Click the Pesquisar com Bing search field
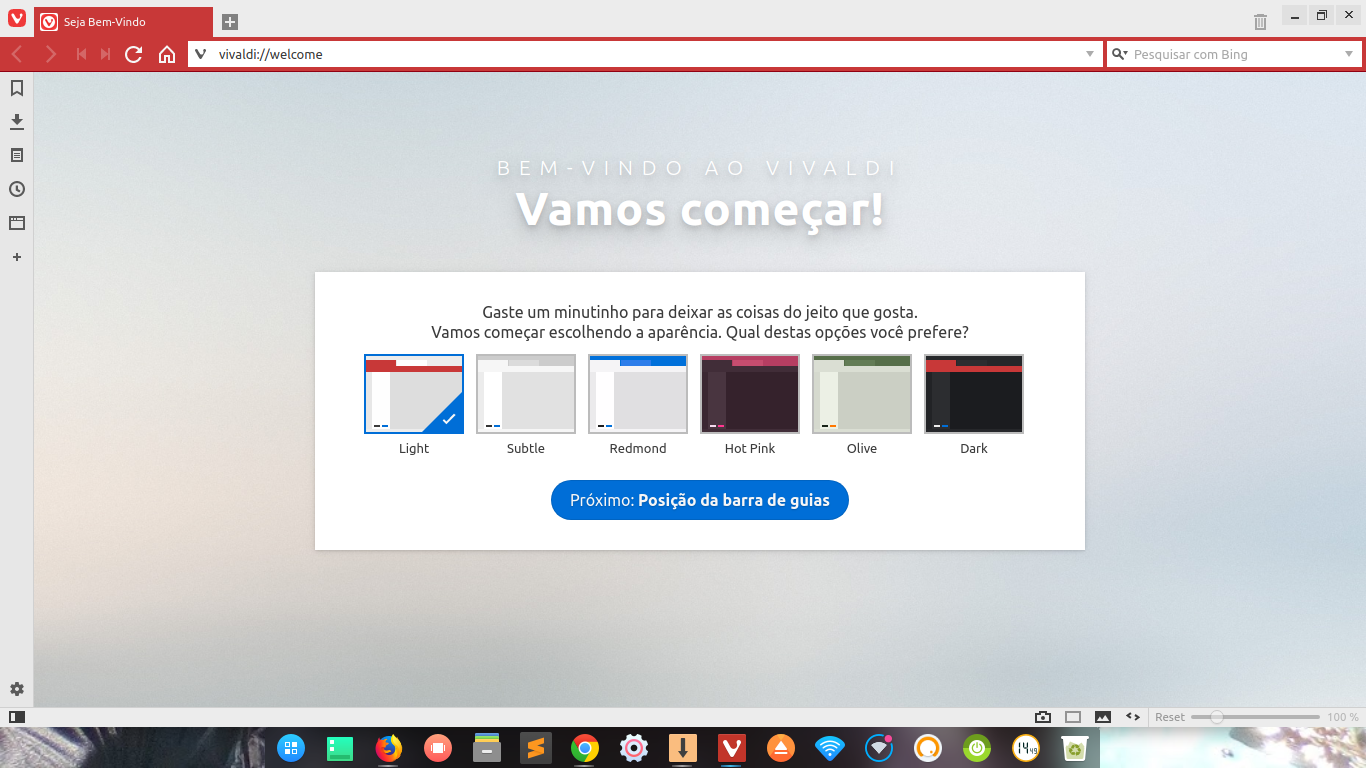 pos(1235,54)
